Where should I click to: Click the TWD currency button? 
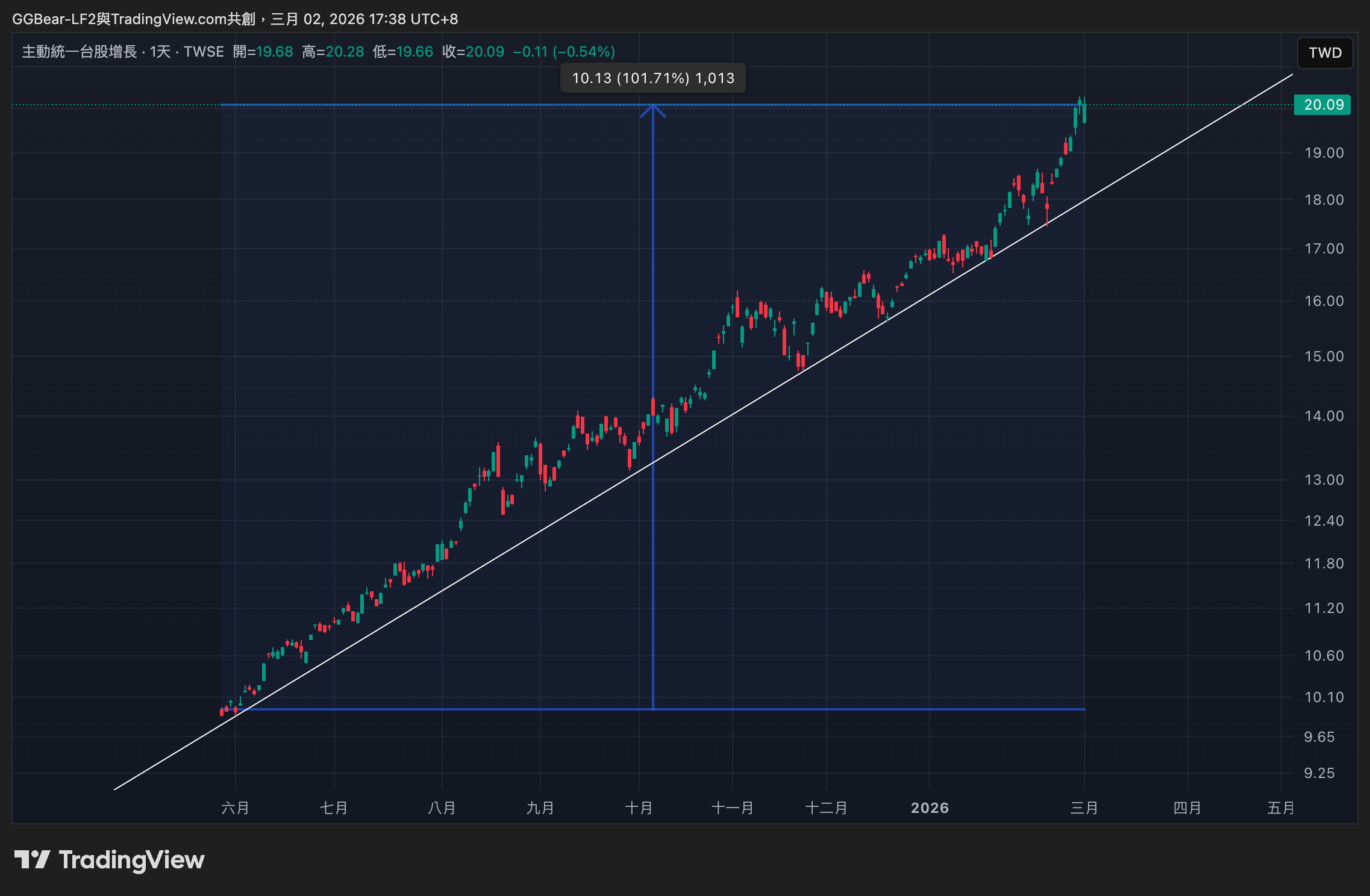(x=1324, y=53)
